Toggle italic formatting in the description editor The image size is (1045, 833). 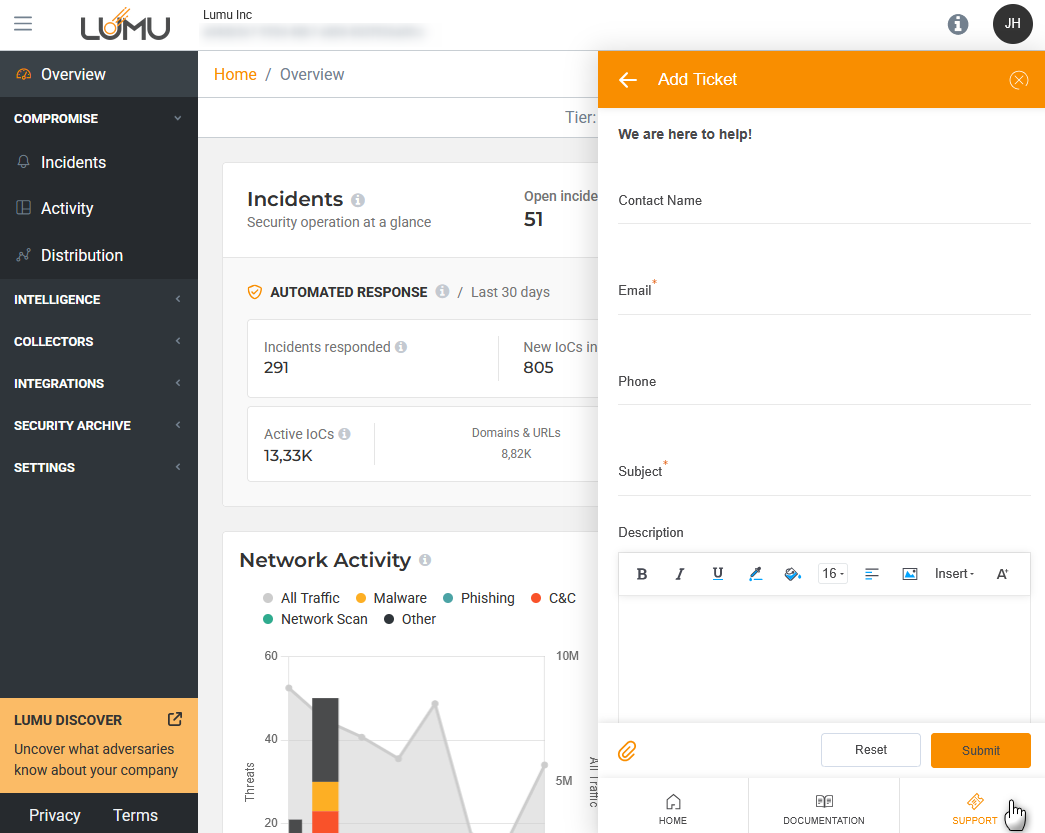[x=680, y=574]
